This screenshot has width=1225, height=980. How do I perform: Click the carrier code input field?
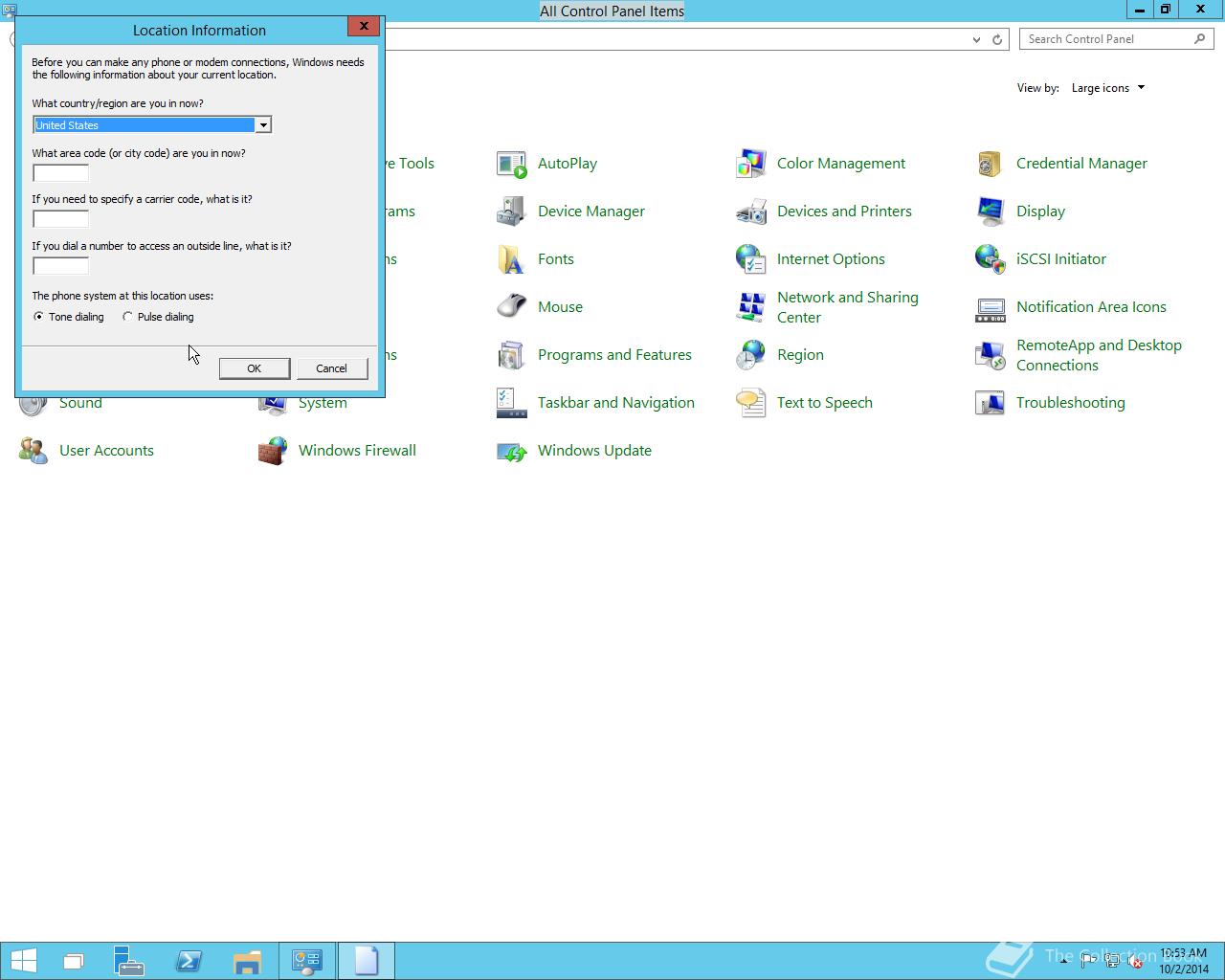(x=60, y=219)
